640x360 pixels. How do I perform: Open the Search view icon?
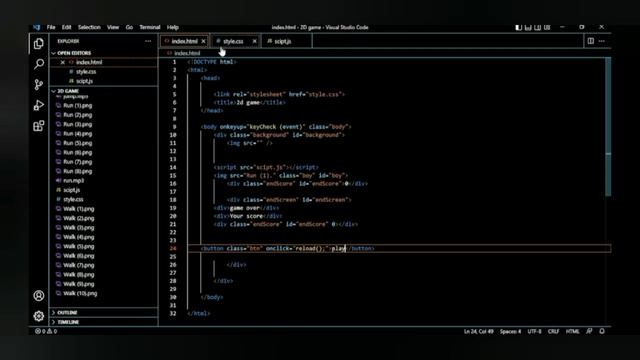click(39, 64)
